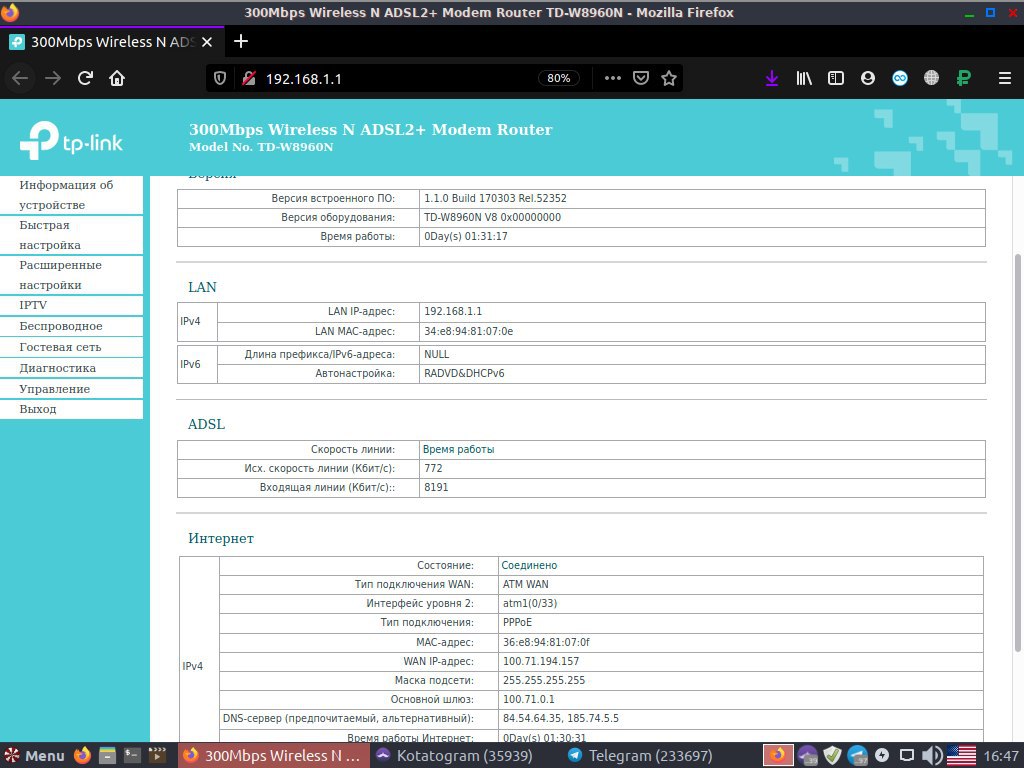The width and height of the screenshot is (1024, 768).
Task: Click LAN MAC 34:e8:94:81:07:0e value
Action: (x=468, y=332)
